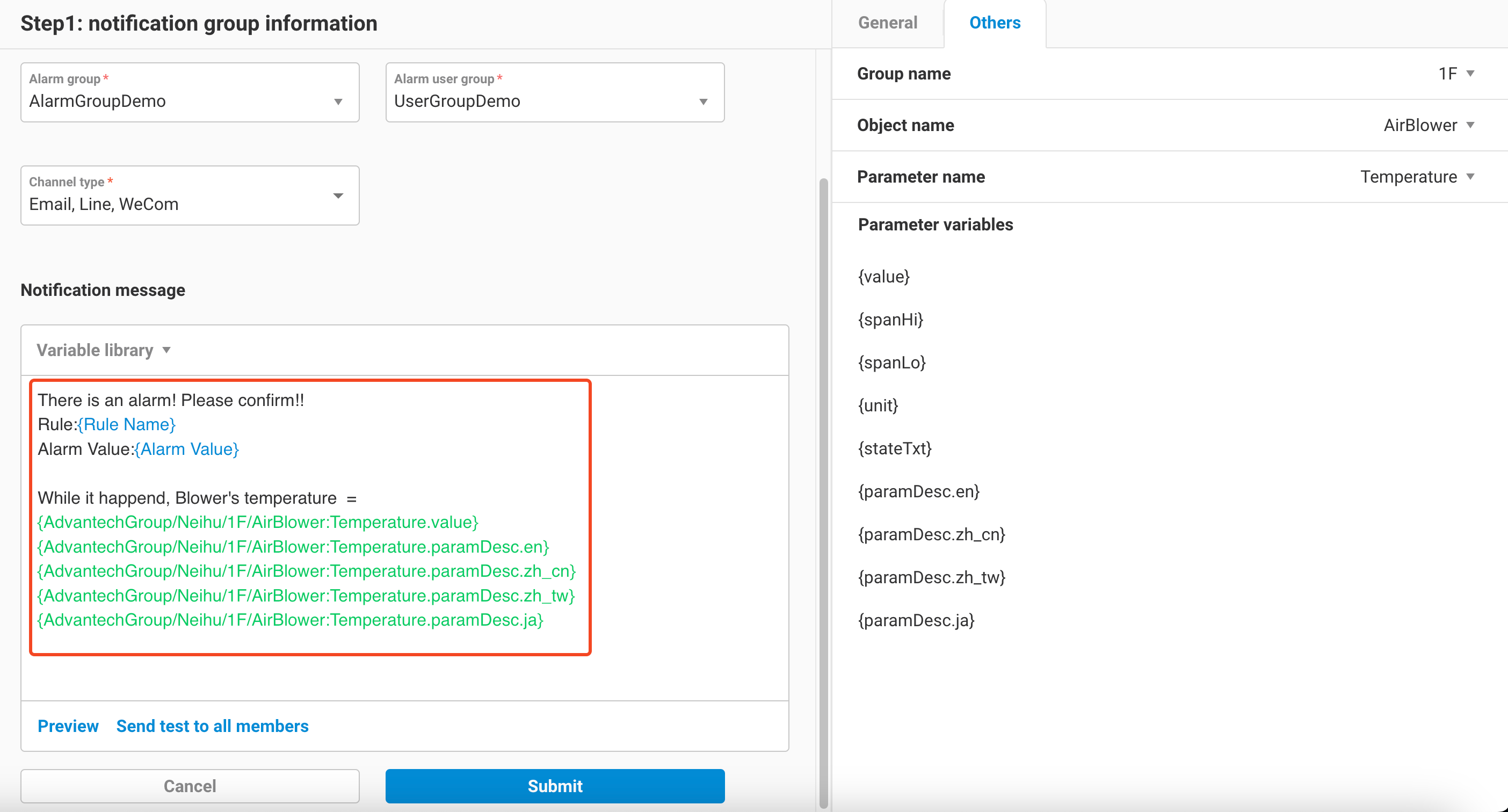The width and height of the screenshot is (1508, 812).
Task: Select the Others tab
Action: [995, 23]
